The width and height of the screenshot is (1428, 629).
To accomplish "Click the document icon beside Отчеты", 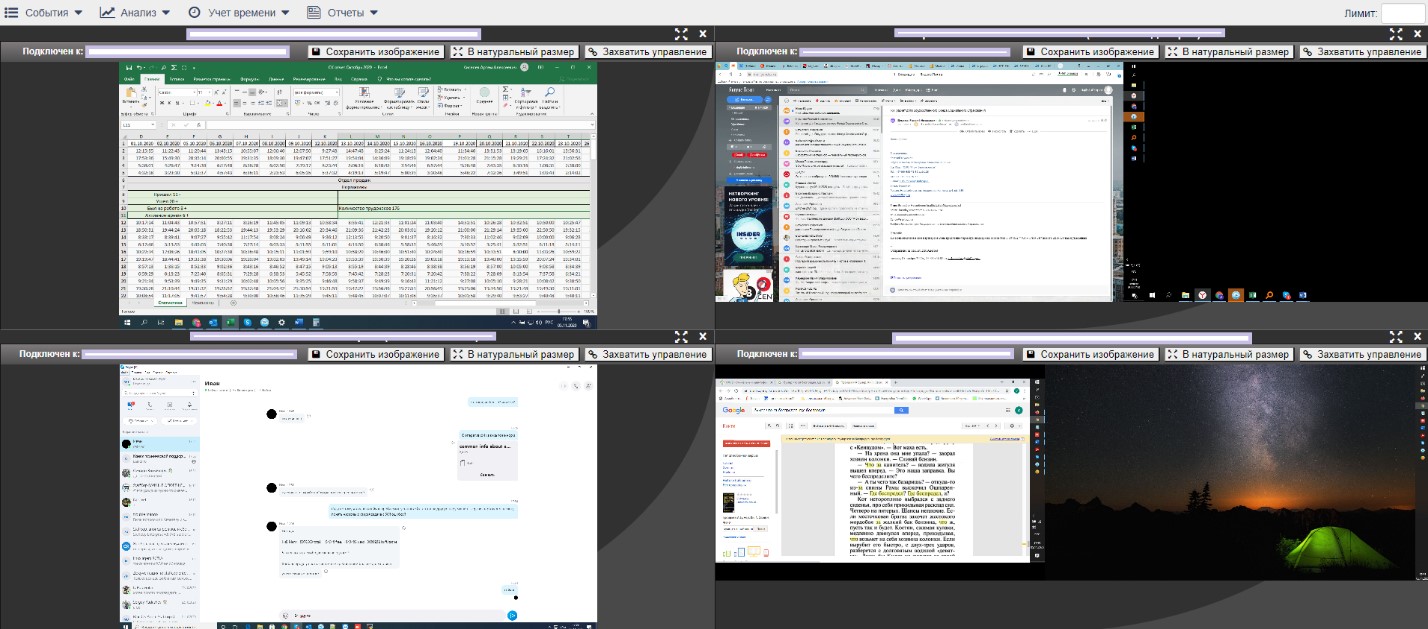I will click(313, 13).
